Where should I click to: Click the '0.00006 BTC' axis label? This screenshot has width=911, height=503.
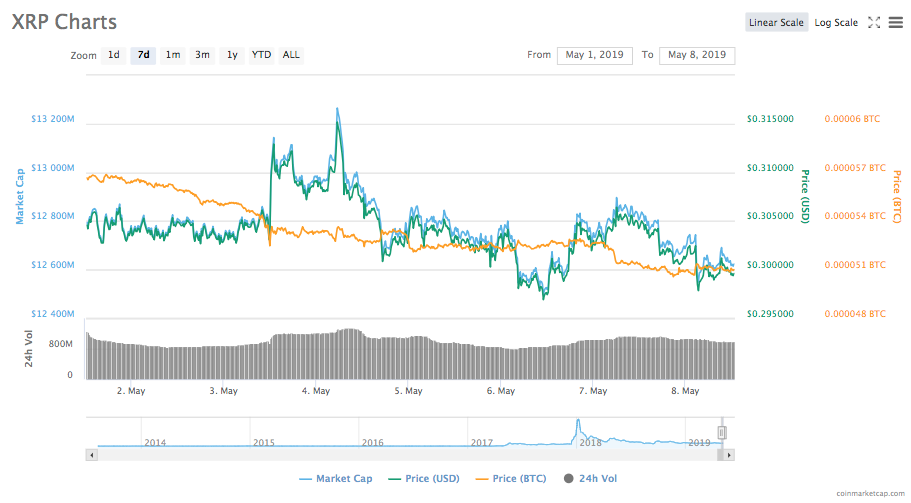(852, 119)
